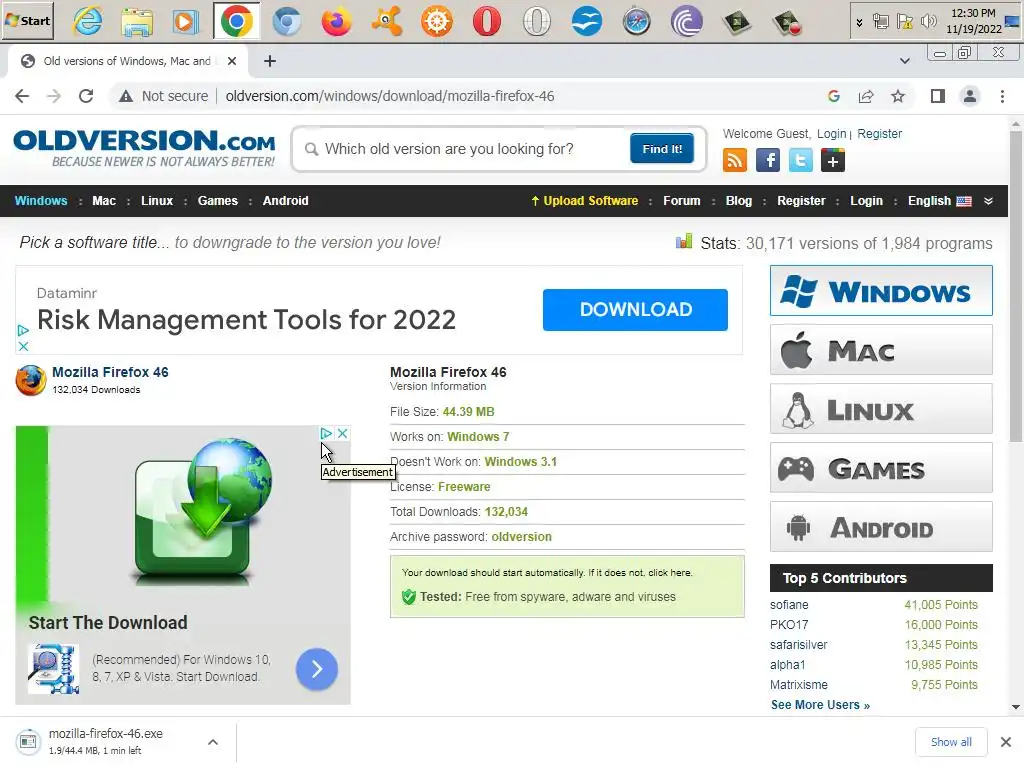
Task: Click the Windows category sidebar button
Action: pyautogui.click(x=880, y=291)
